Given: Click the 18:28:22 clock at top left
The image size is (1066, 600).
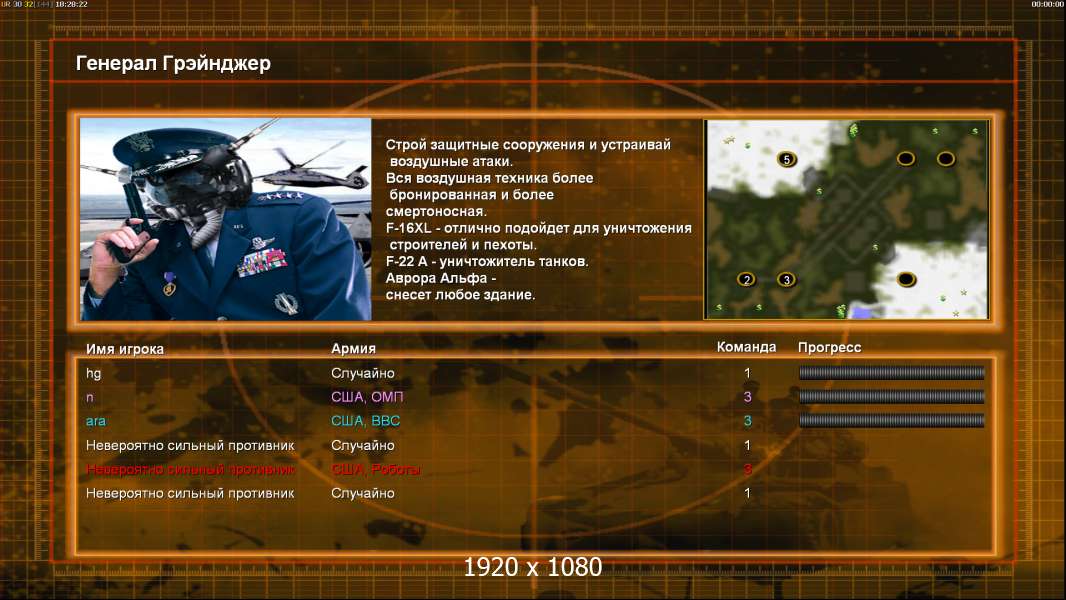Looking at the screenshot, I should pos(71,4).
